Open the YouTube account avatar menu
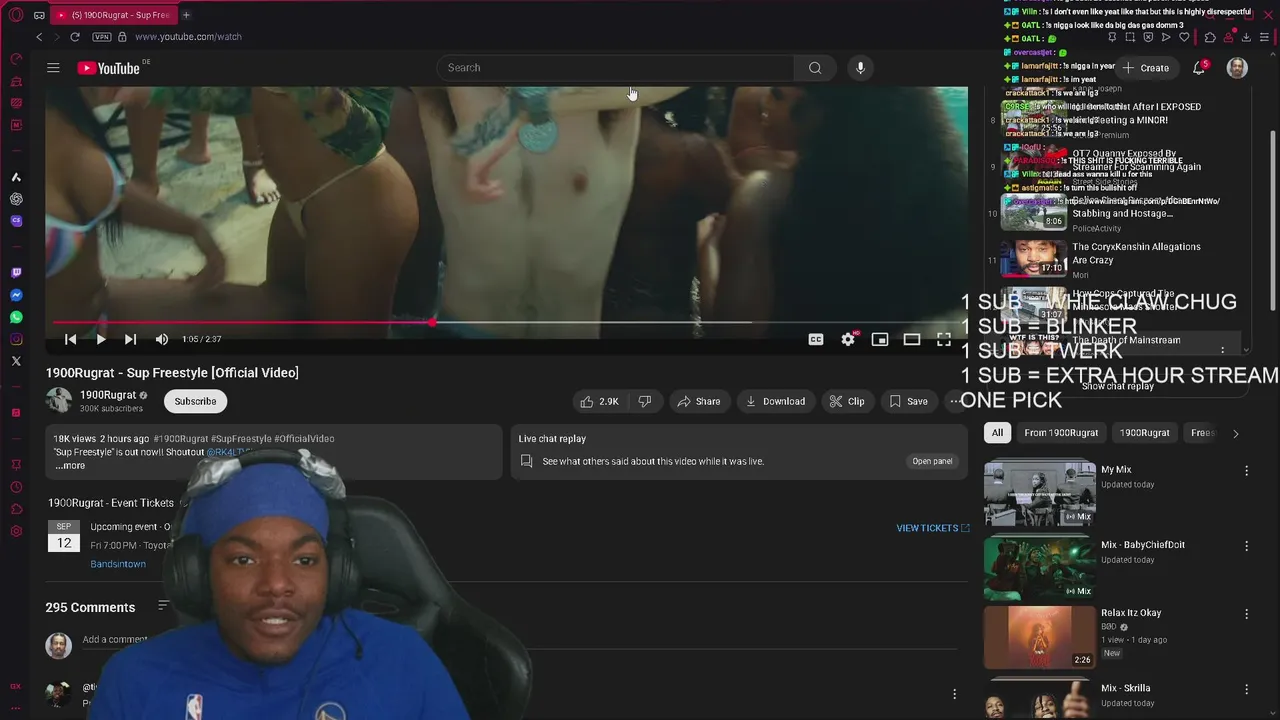 coord(1237,68)
